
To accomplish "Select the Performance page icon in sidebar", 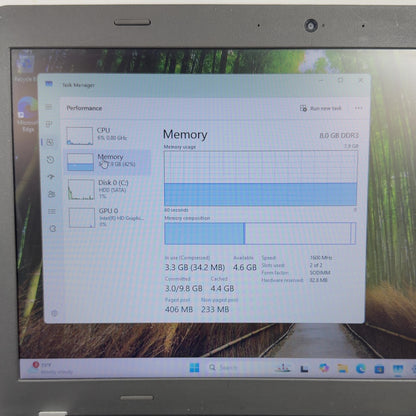I will (x=50, y=142).
